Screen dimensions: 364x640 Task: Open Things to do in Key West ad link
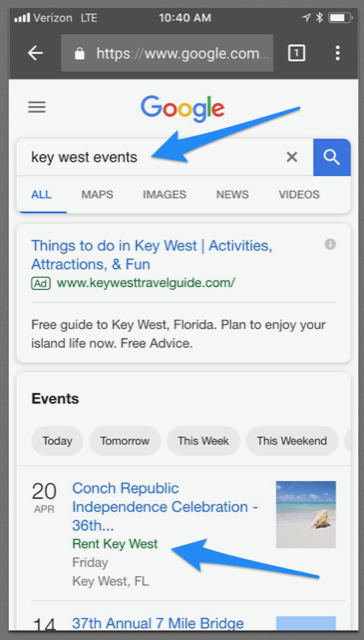[152, 255]
